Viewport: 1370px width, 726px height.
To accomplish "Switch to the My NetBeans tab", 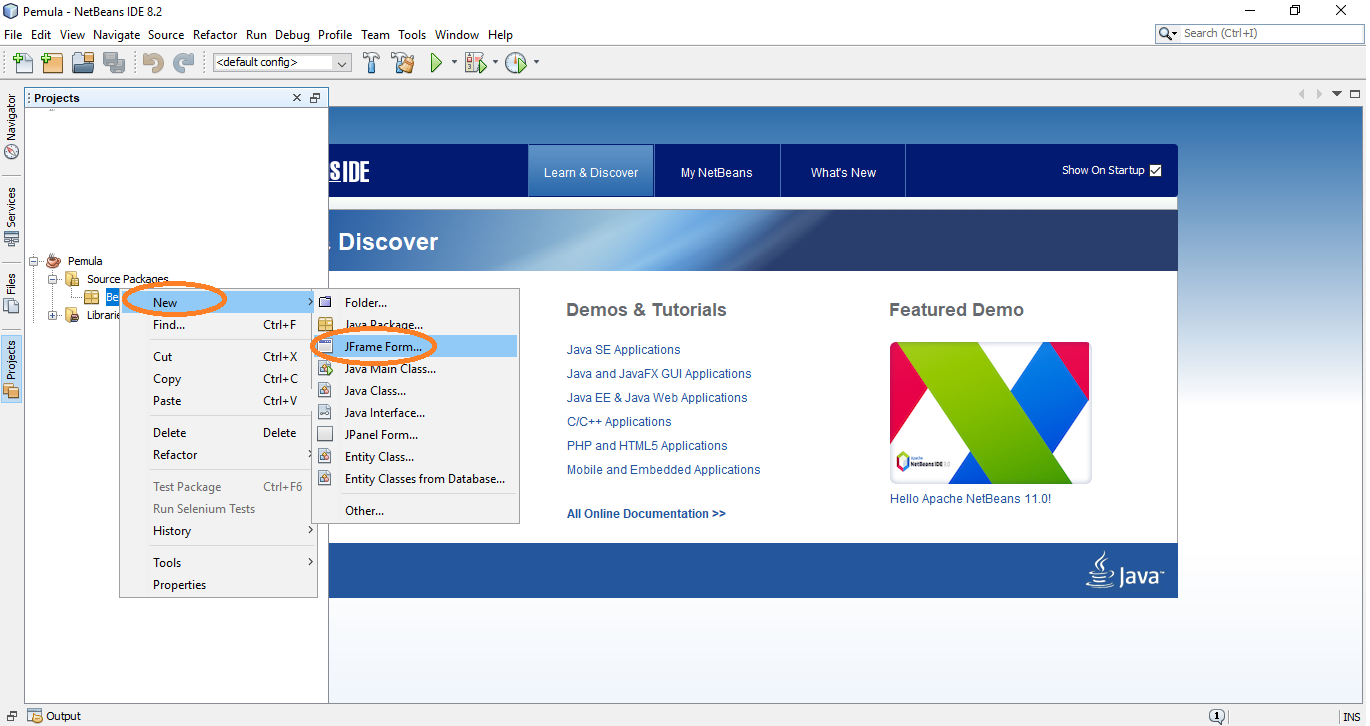I will (717, 171).
